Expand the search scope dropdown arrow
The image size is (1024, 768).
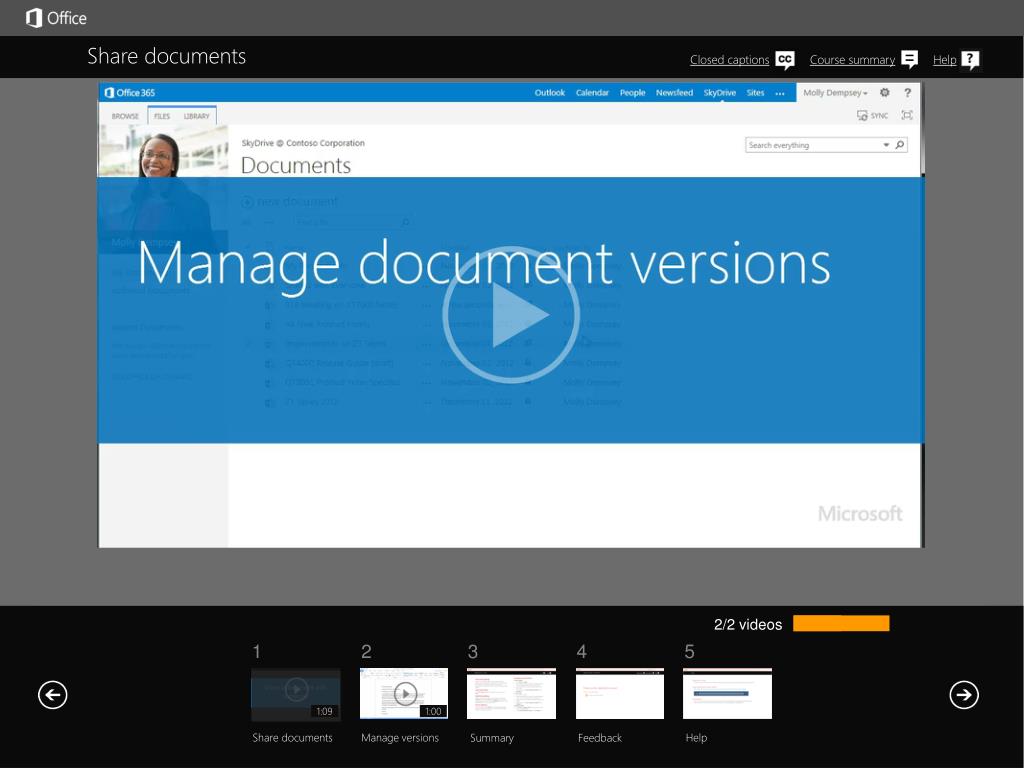(x=886, y=145)
